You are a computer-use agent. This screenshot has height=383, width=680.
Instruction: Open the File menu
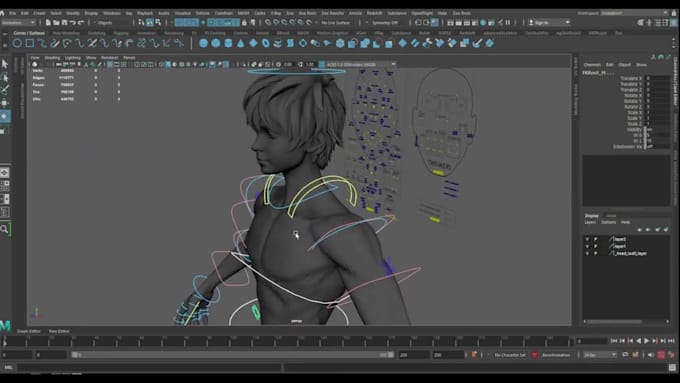pos(13,13)
